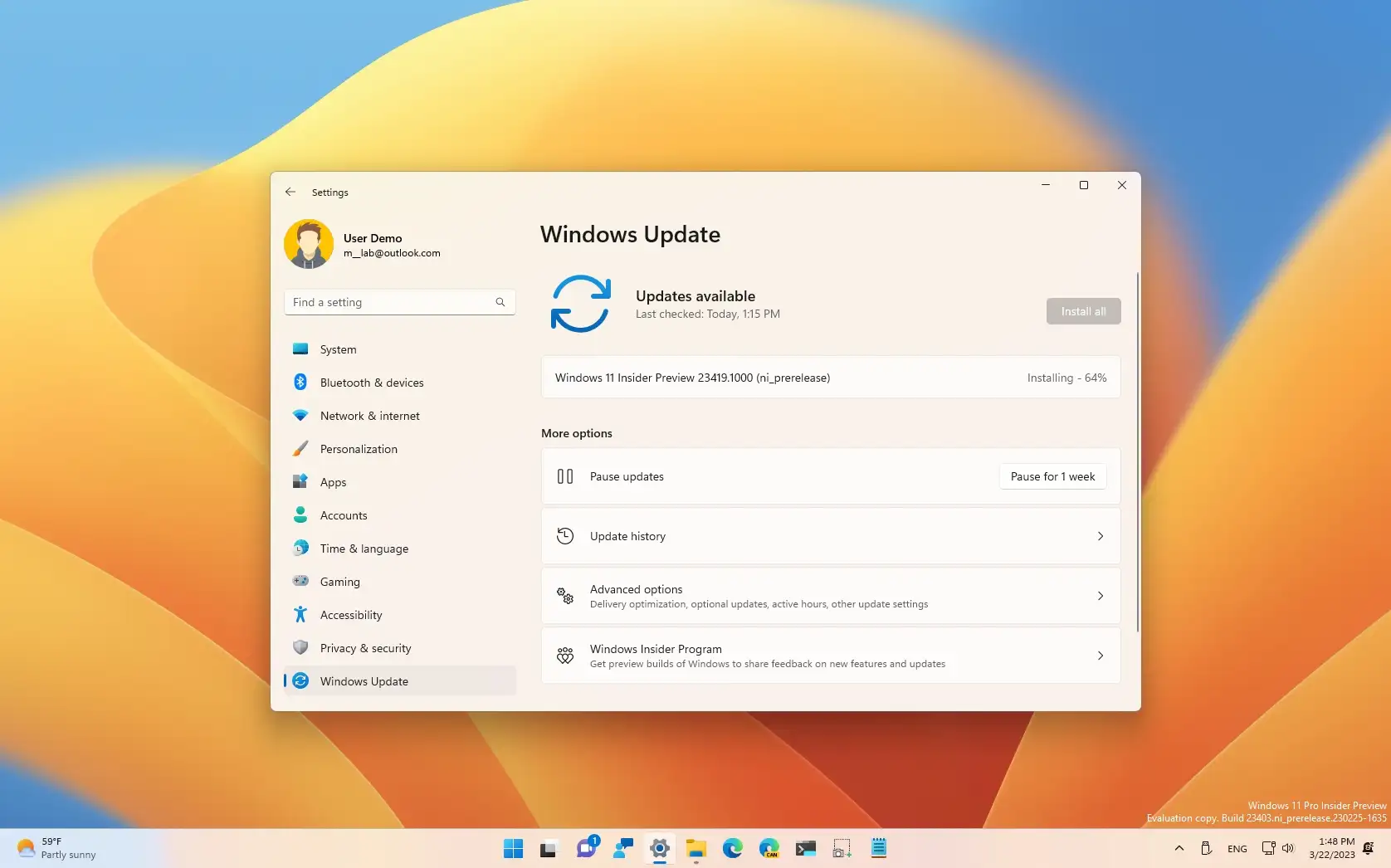Launch Microsoft Edge from the taskbar

[733, 848]
